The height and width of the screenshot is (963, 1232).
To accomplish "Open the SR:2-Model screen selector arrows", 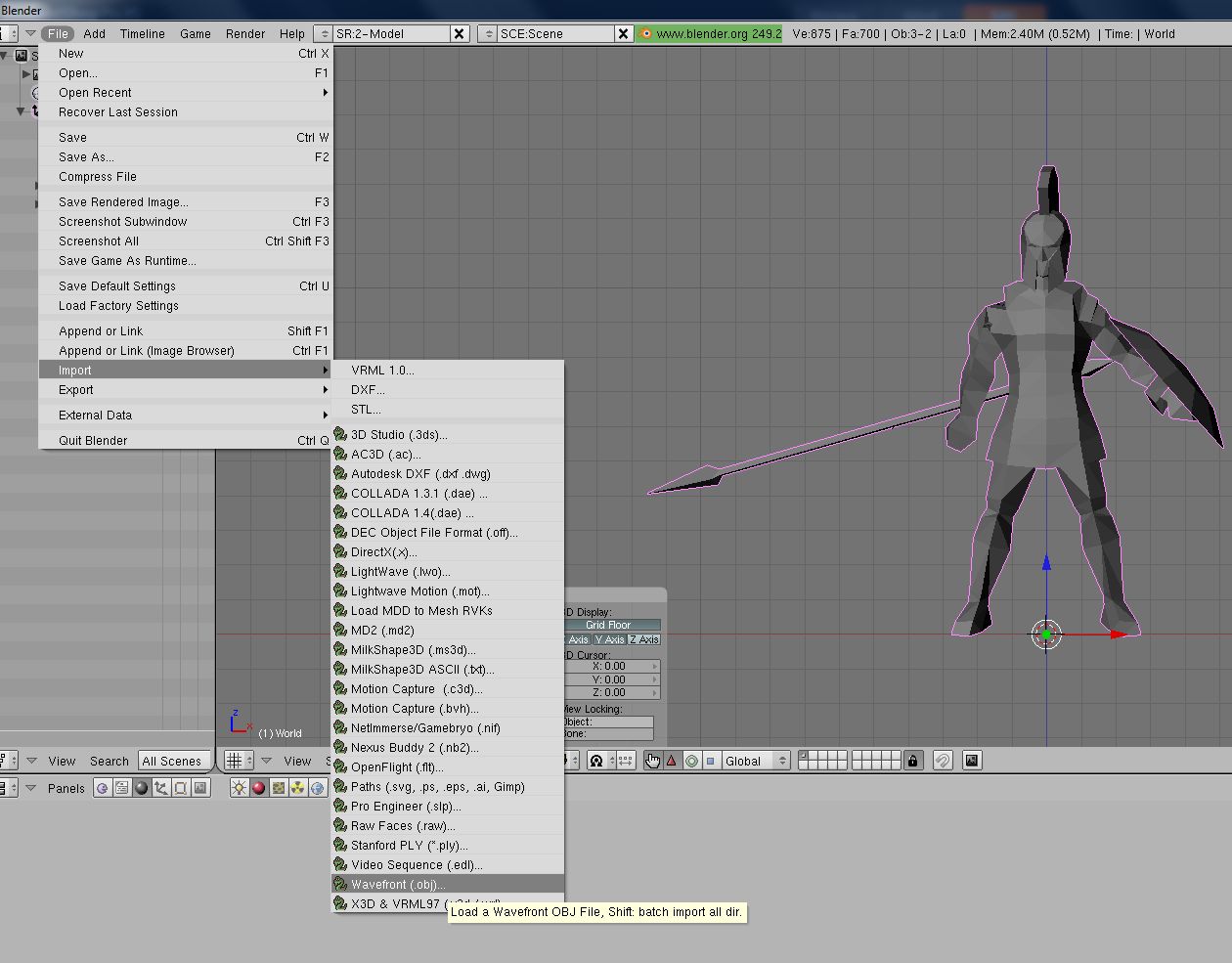I will pyautogui.click(x=324, y=33).
